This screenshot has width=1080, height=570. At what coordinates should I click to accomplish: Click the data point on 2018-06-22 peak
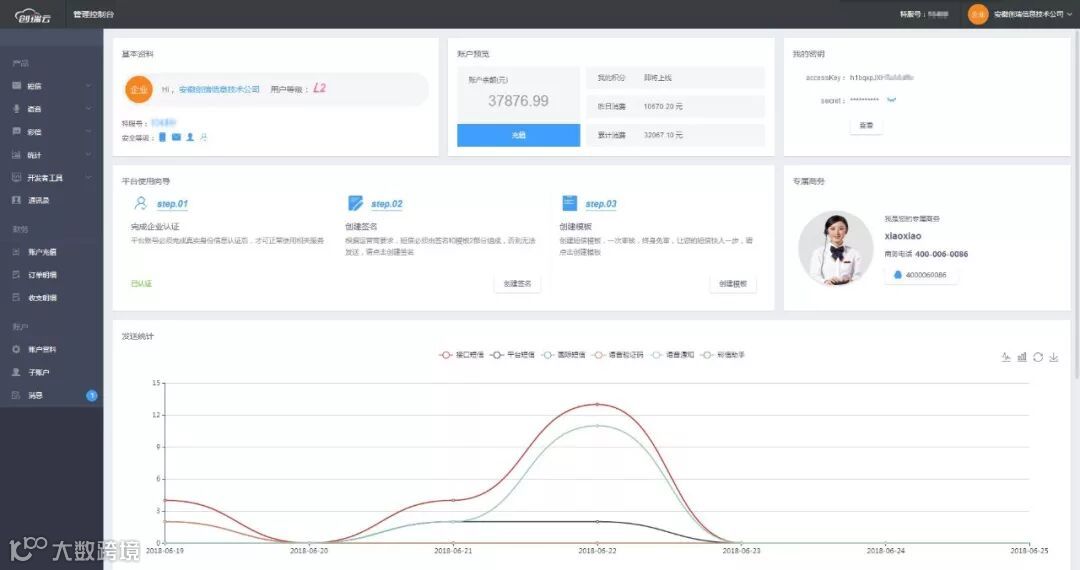[x=597, y=405]
